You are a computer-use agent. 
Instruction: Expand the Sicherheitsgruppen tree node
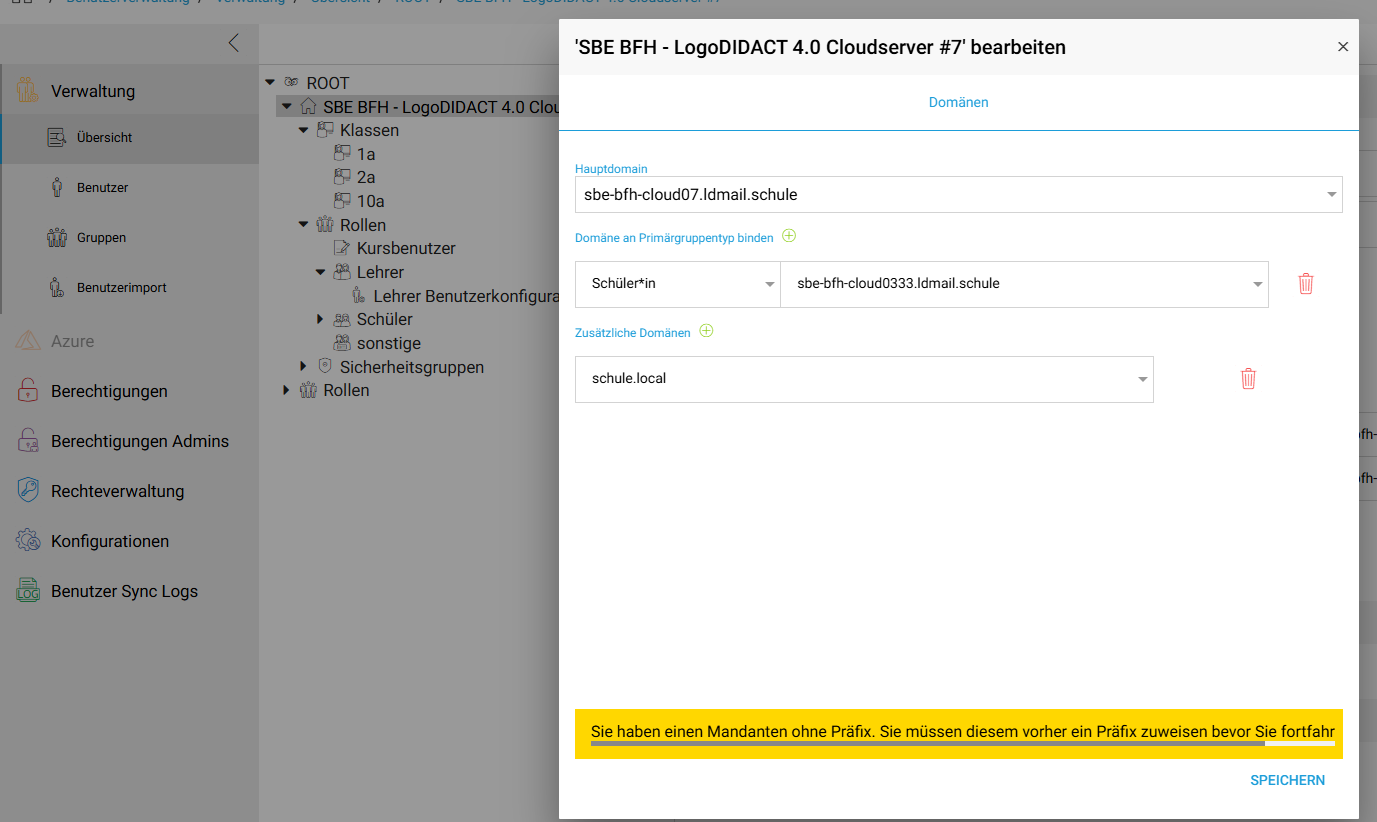[x=303, y=367]
